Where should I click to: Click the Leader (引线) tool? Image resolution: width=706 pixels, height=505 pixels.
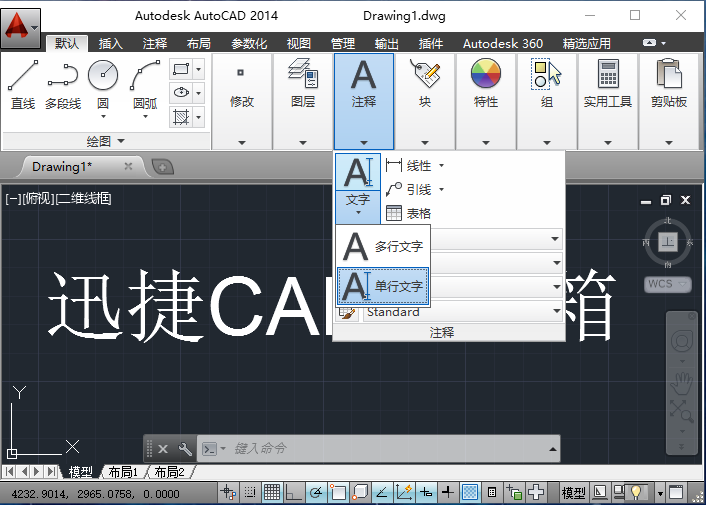pos(409,189)
